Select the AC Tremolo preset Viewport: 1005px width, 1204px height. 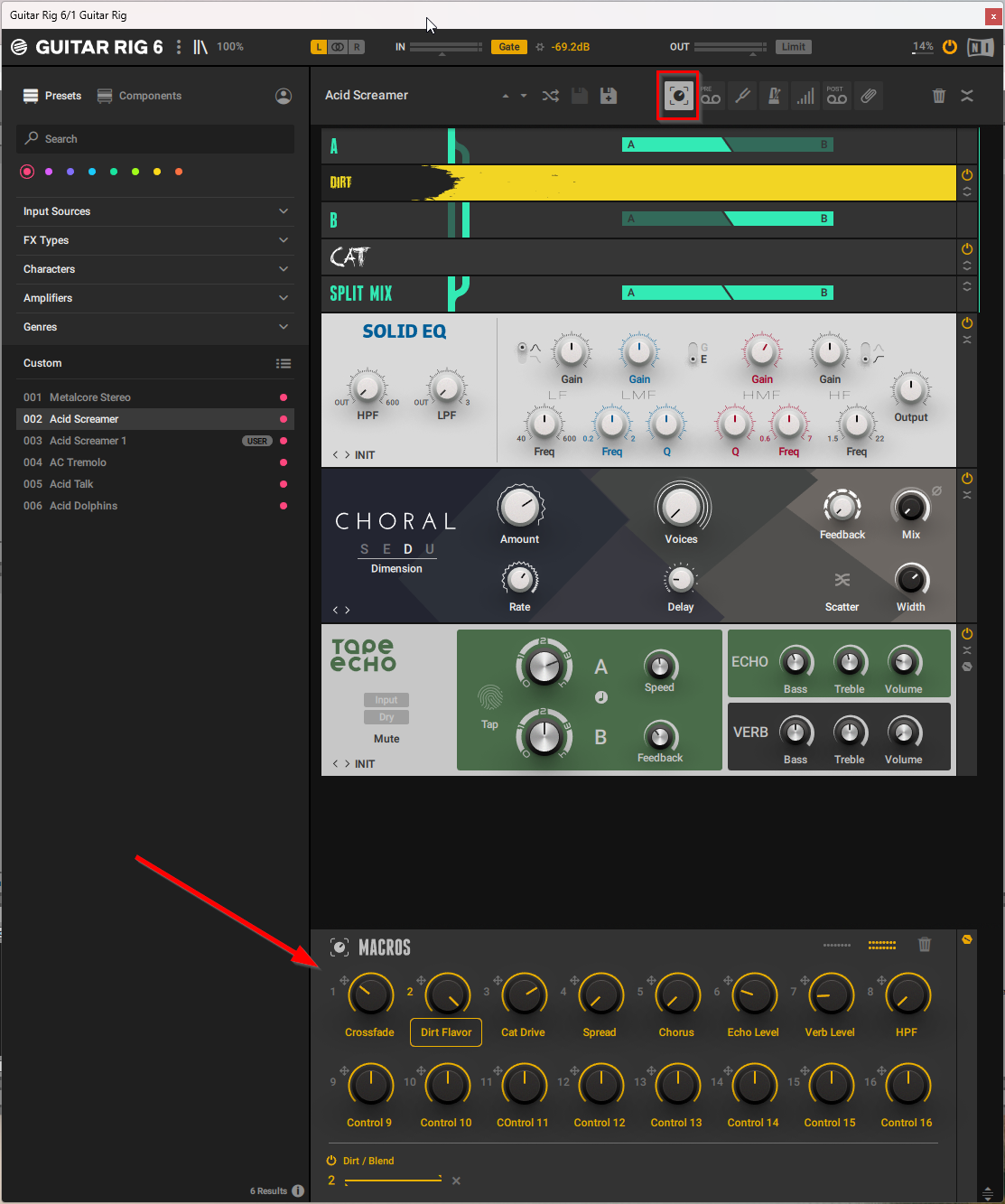pos(155,462)
